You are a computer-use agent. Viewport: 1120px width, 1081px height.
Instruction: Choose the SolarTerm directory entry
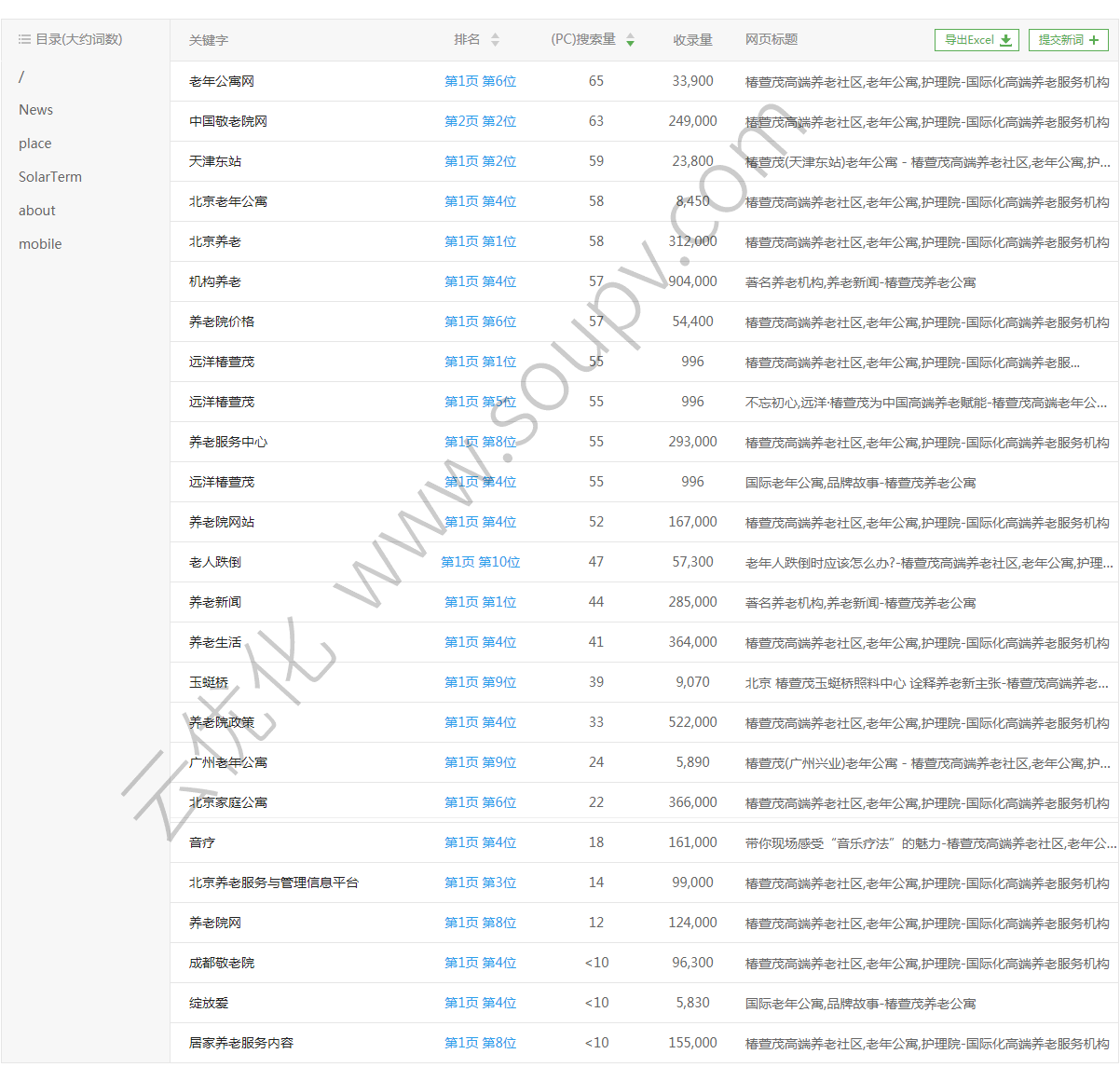point(50,177)
